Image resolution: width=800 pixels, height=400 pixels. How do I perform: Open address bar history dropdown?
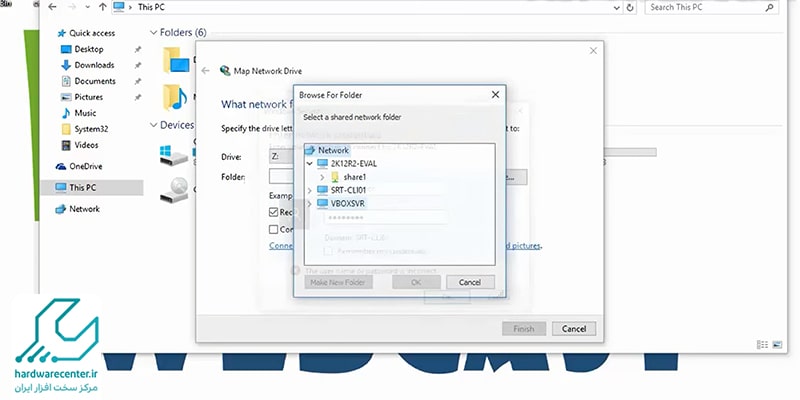click(617, 8)
